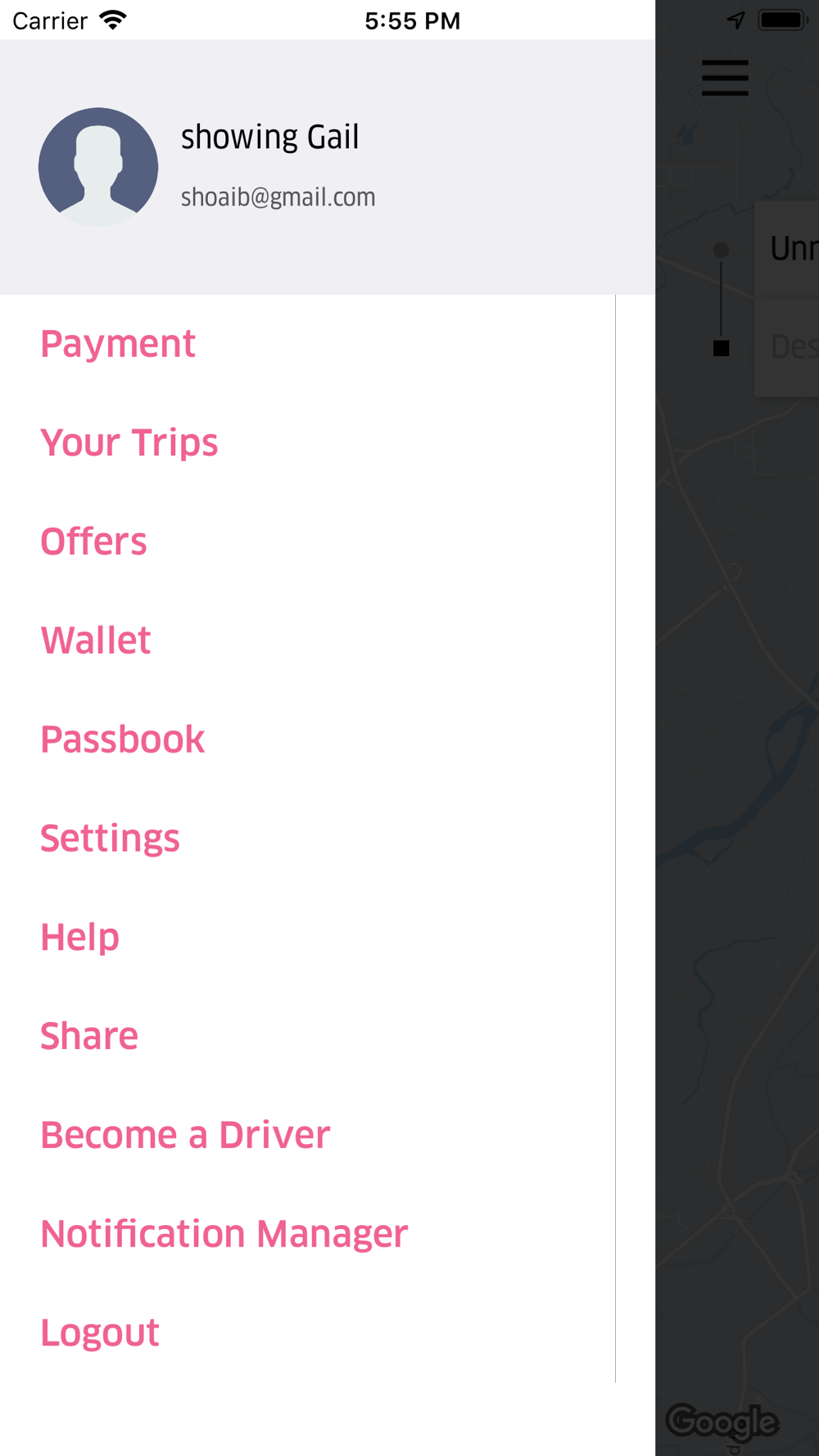Open the Help page
This screenshot has height=1456, width=819.
[x=79, y=938]
